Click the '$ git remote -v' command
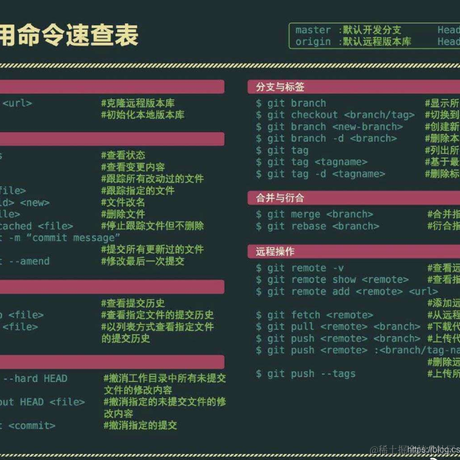Viewport: 460px width, 460px height. click(x=300, y=268)
